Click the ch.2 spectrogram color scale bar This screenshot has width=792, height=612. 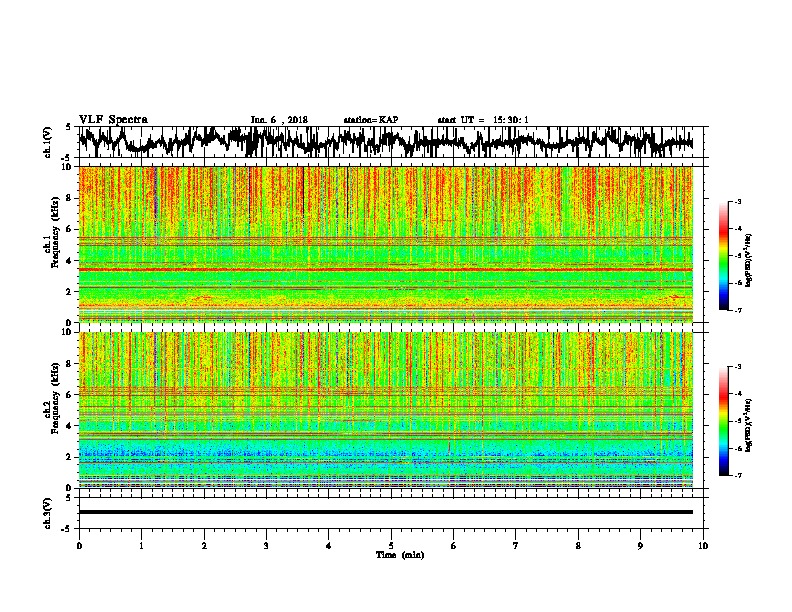pos(723,421)
